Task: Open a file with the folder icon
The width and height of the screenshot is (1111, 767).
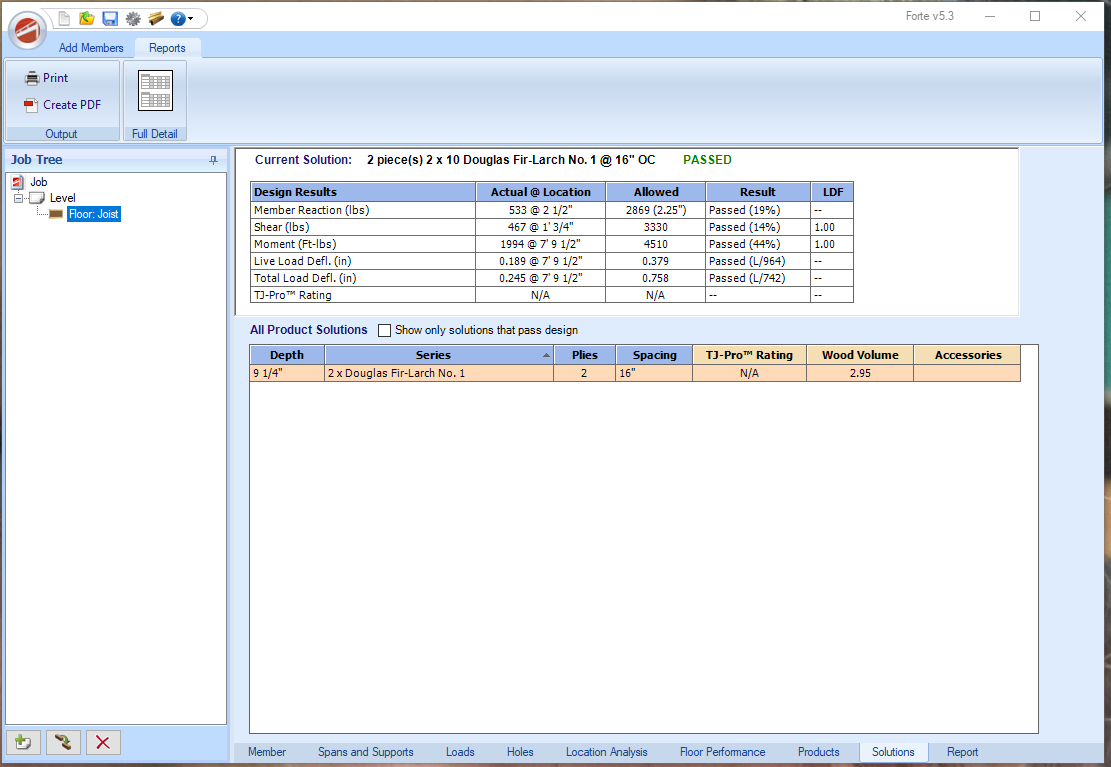Action: (x=86, y=18)
